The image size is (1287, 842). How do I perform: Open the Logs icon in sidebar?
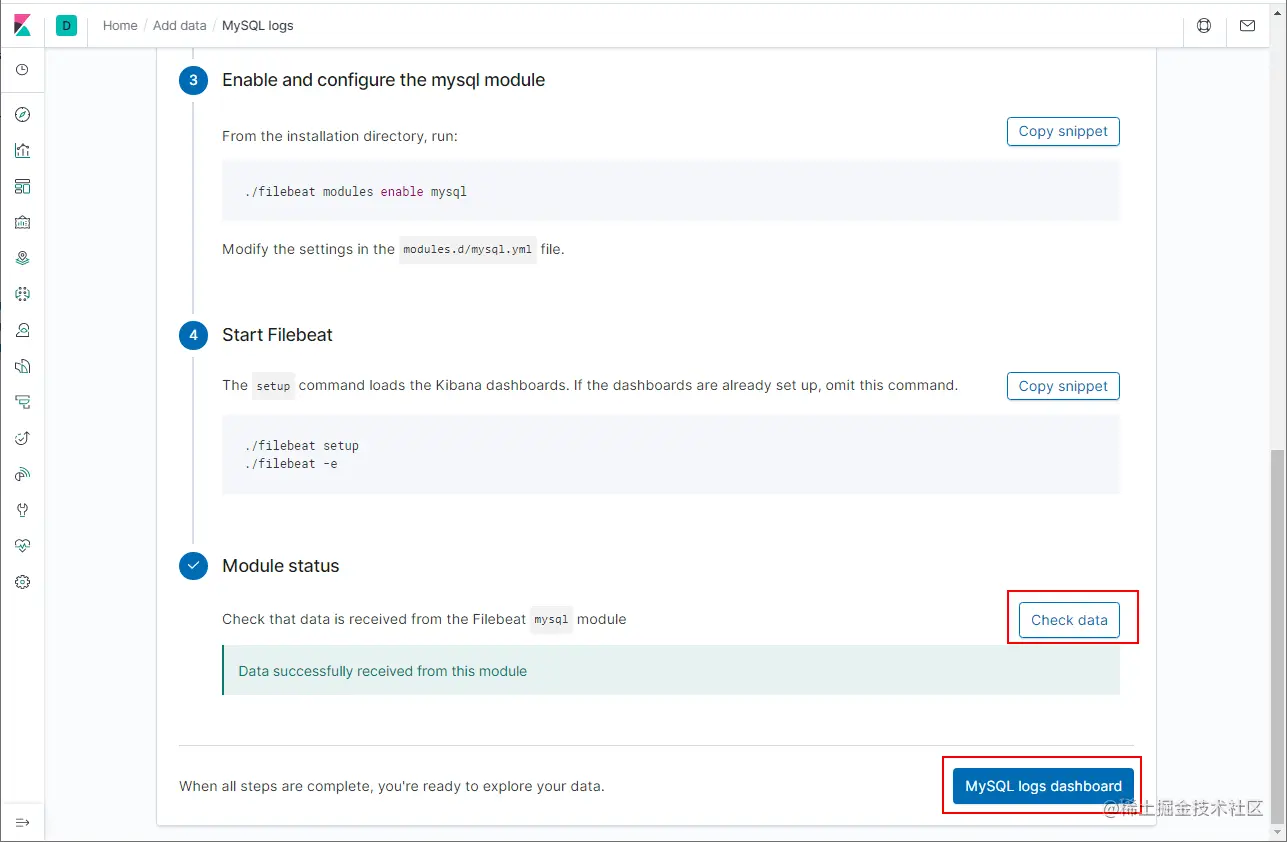click(23, 366)
